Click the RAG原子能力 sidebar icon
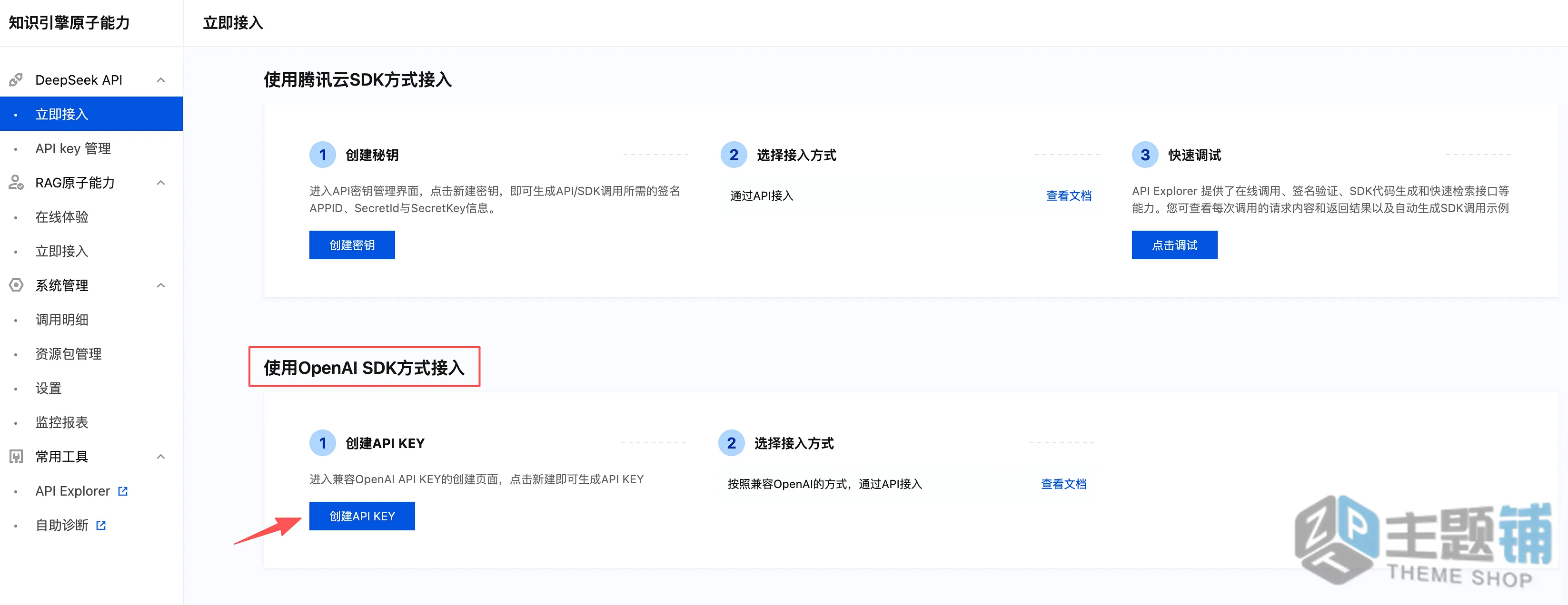1568x605 pixels. point(16,183)
